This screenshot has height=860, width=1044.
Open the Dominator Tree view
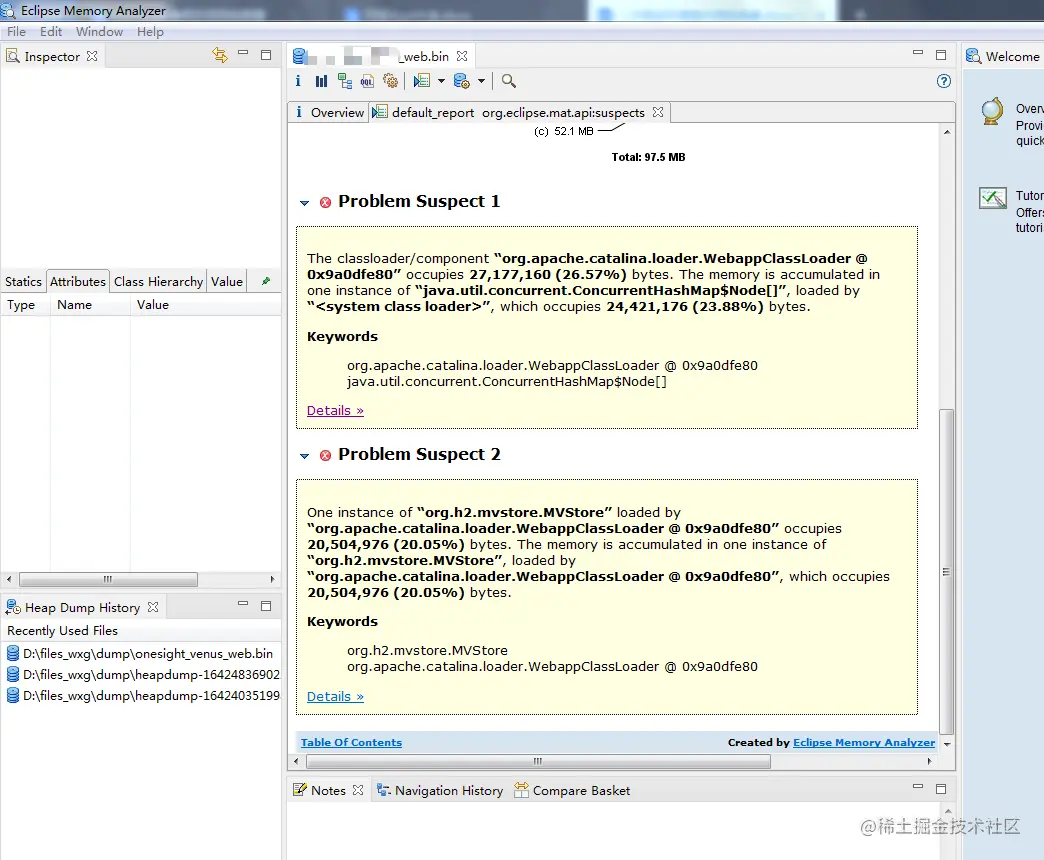coord(345,81)
